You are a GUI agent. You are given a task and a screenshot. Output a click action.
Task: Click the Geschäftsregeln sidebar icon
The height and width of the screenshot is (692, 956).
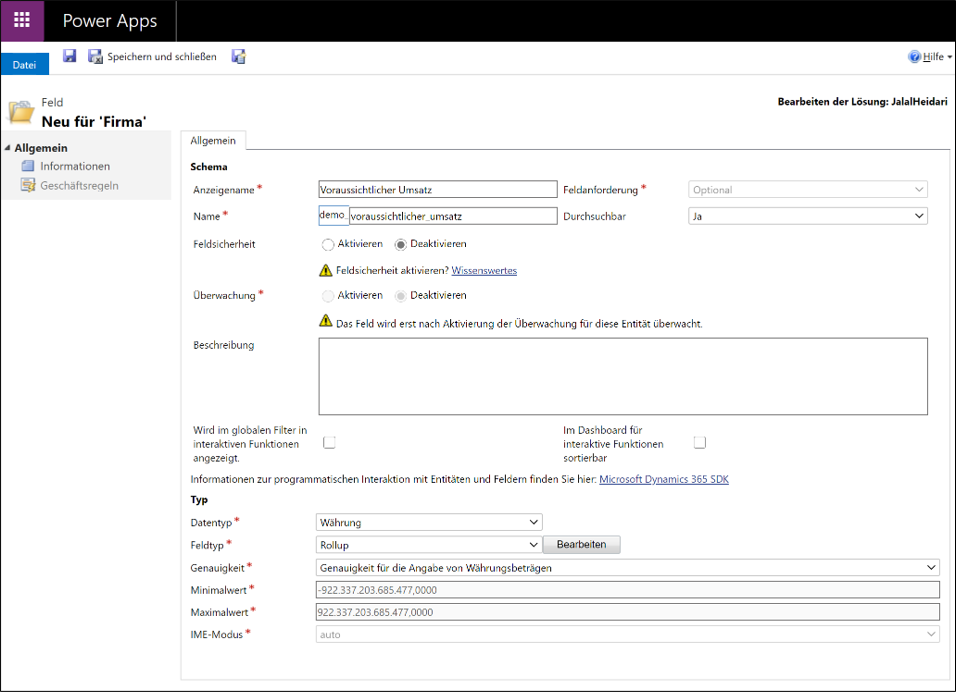click(28, 185)
